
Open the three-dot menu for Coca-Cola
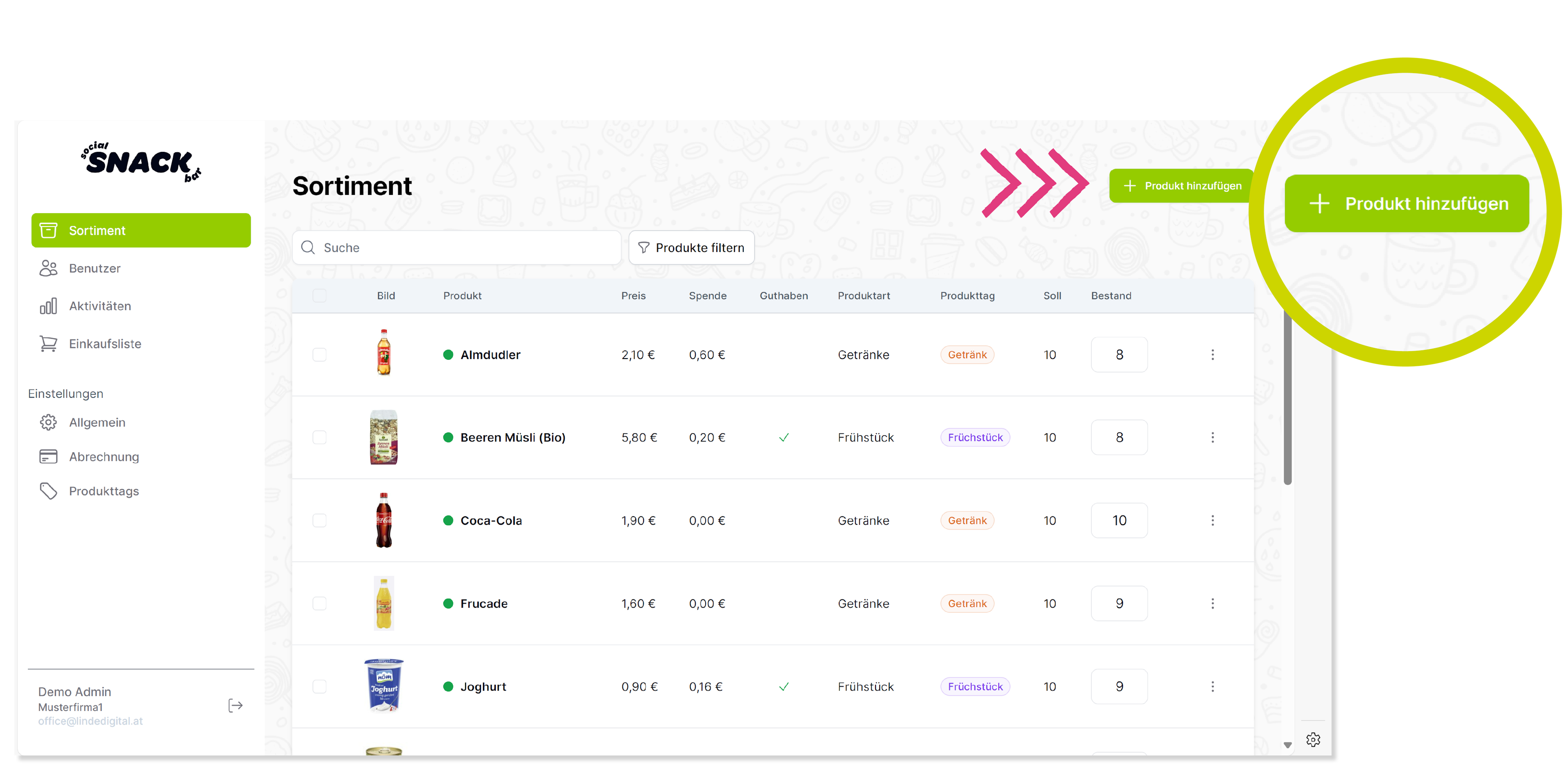click(1212, 520)
